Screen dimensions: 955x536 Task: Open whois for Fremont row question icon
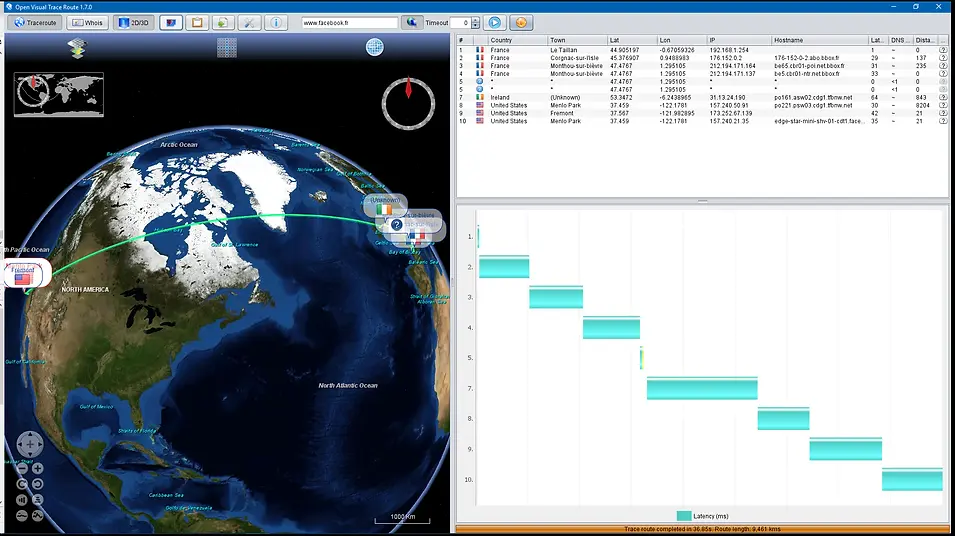[x=943, y=113]
